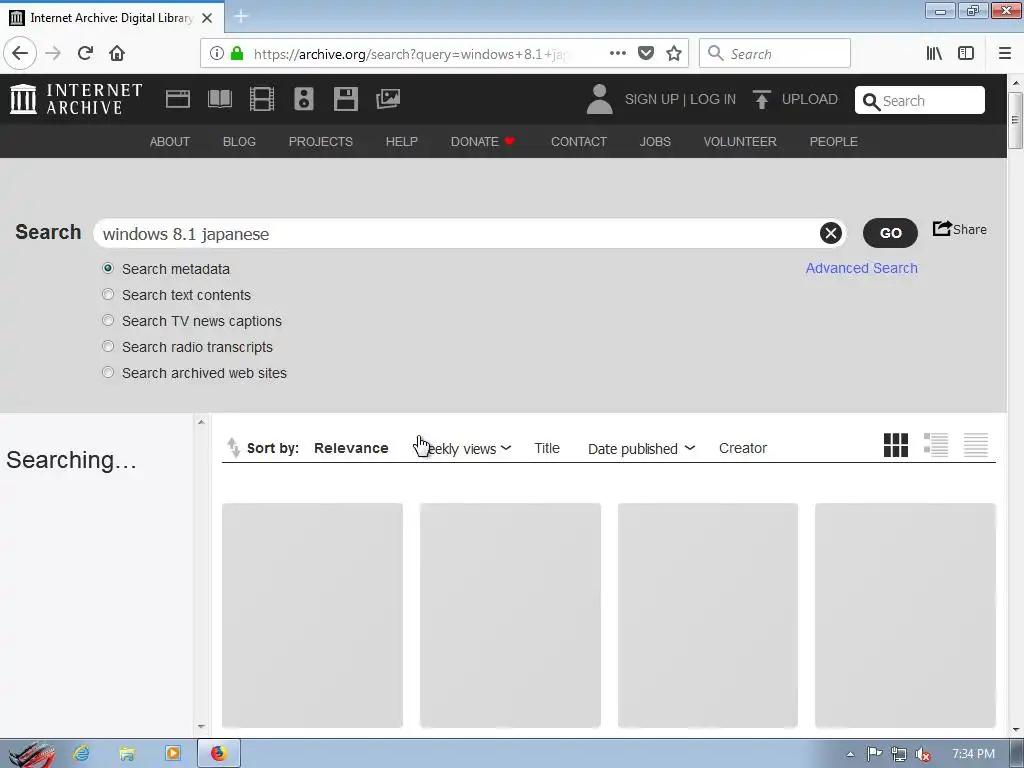Open the BLOG menu item

pos(239,142)
